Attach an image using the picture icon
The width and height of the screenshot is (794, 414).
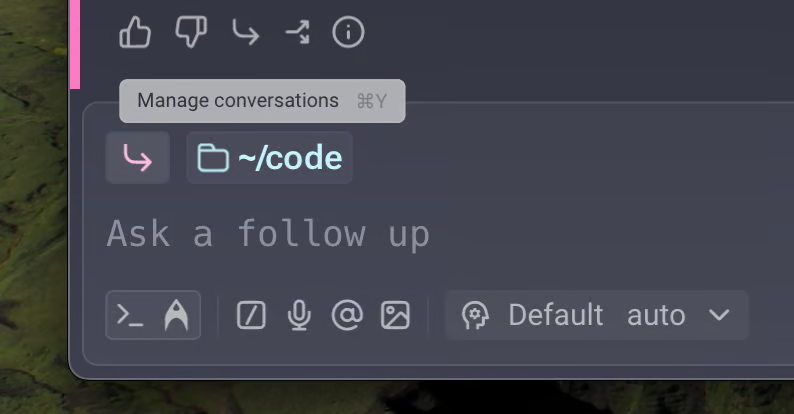(x=395, y=315)
